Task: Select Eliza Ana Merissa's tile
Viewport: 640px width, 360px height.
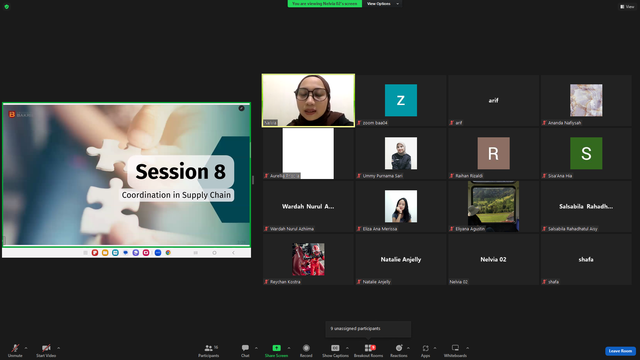Action: point(401,207)
